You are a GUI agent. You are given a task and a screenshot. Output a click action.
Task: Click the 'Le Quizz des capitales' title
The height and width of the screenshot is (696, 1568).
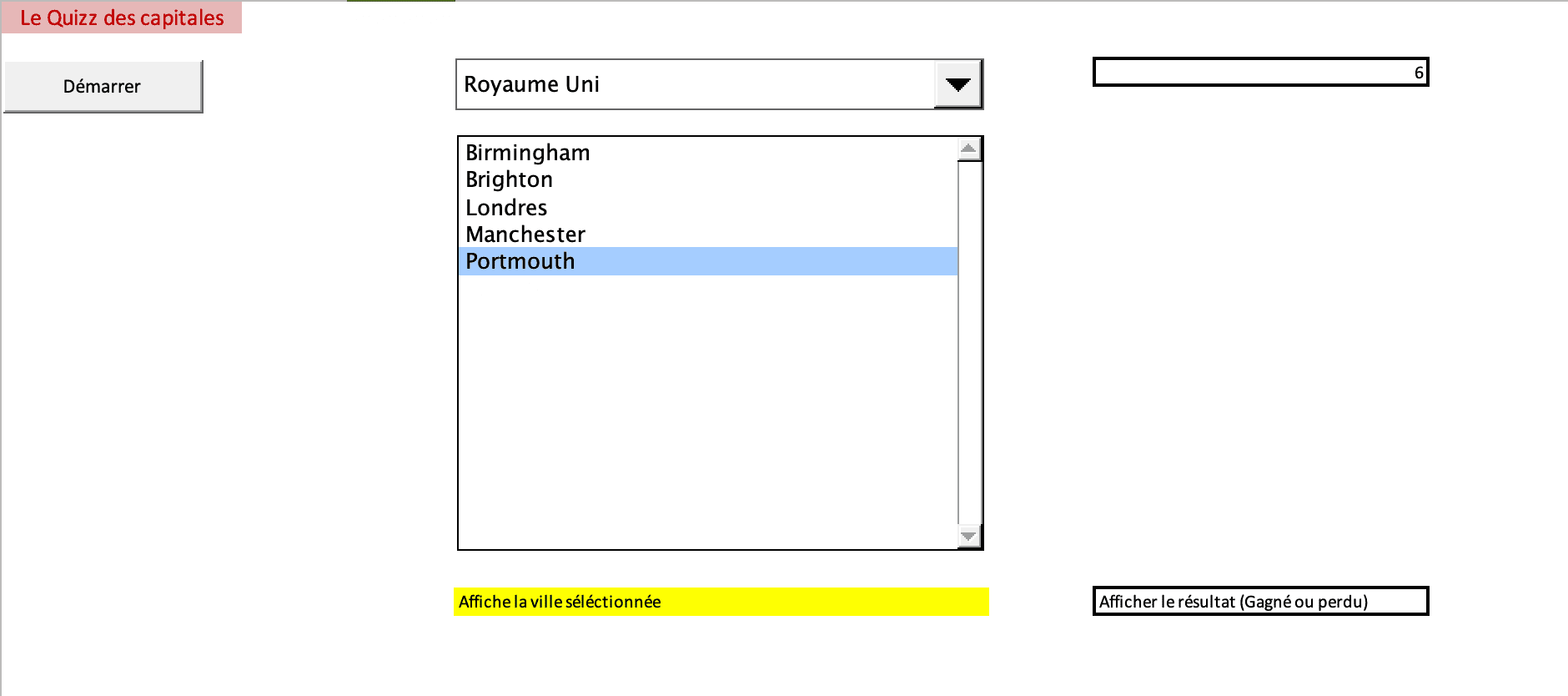[x=122, y=18]
